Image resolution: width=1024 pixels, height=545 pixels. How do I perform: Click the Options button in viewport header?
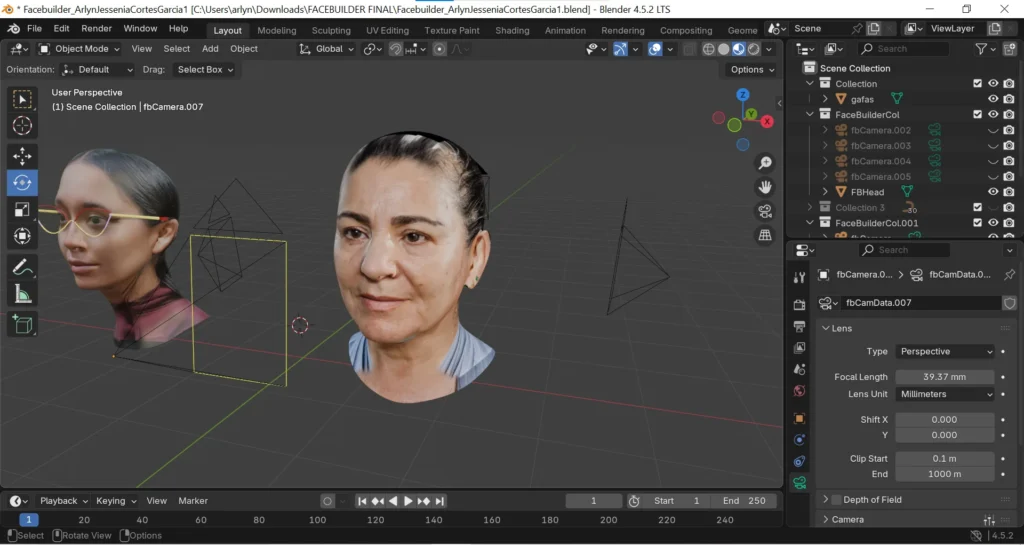751,70
